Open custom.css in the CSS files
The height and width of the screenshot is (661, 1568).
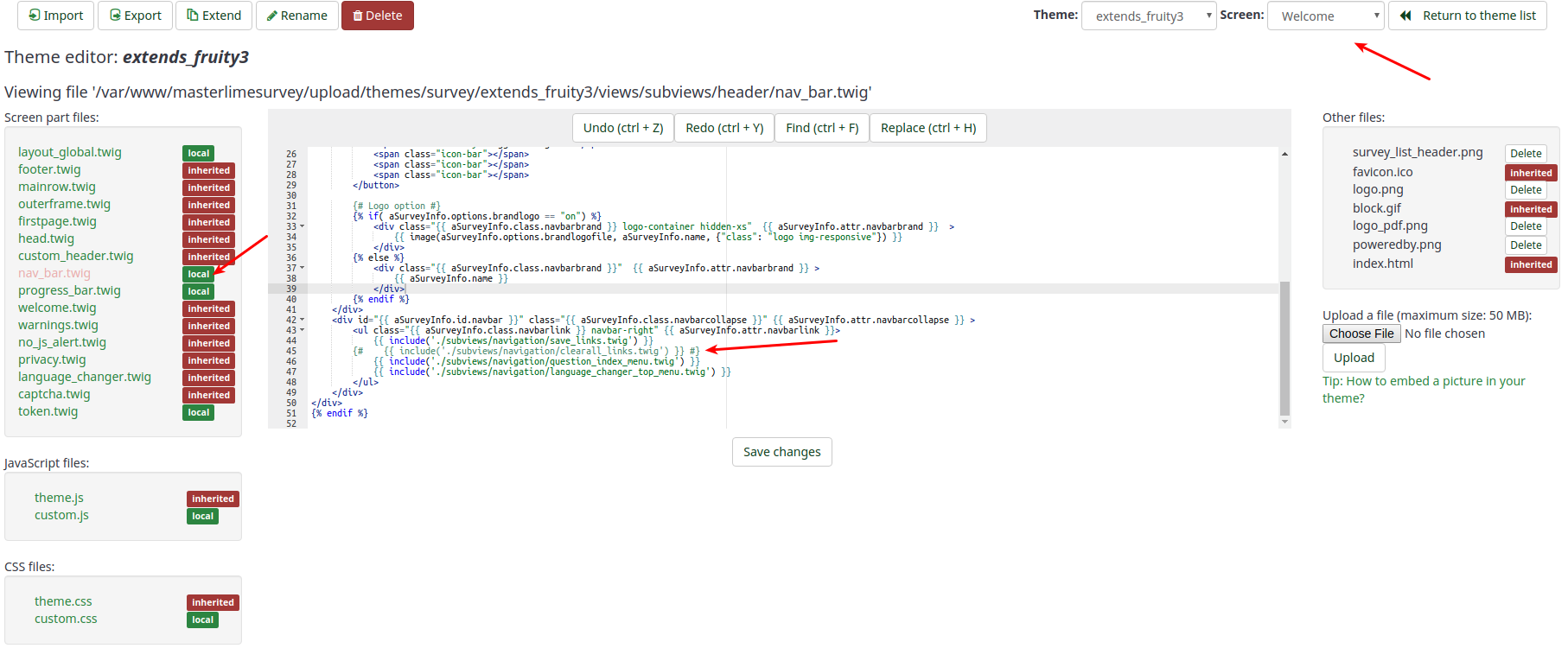[x=66, y=619]
